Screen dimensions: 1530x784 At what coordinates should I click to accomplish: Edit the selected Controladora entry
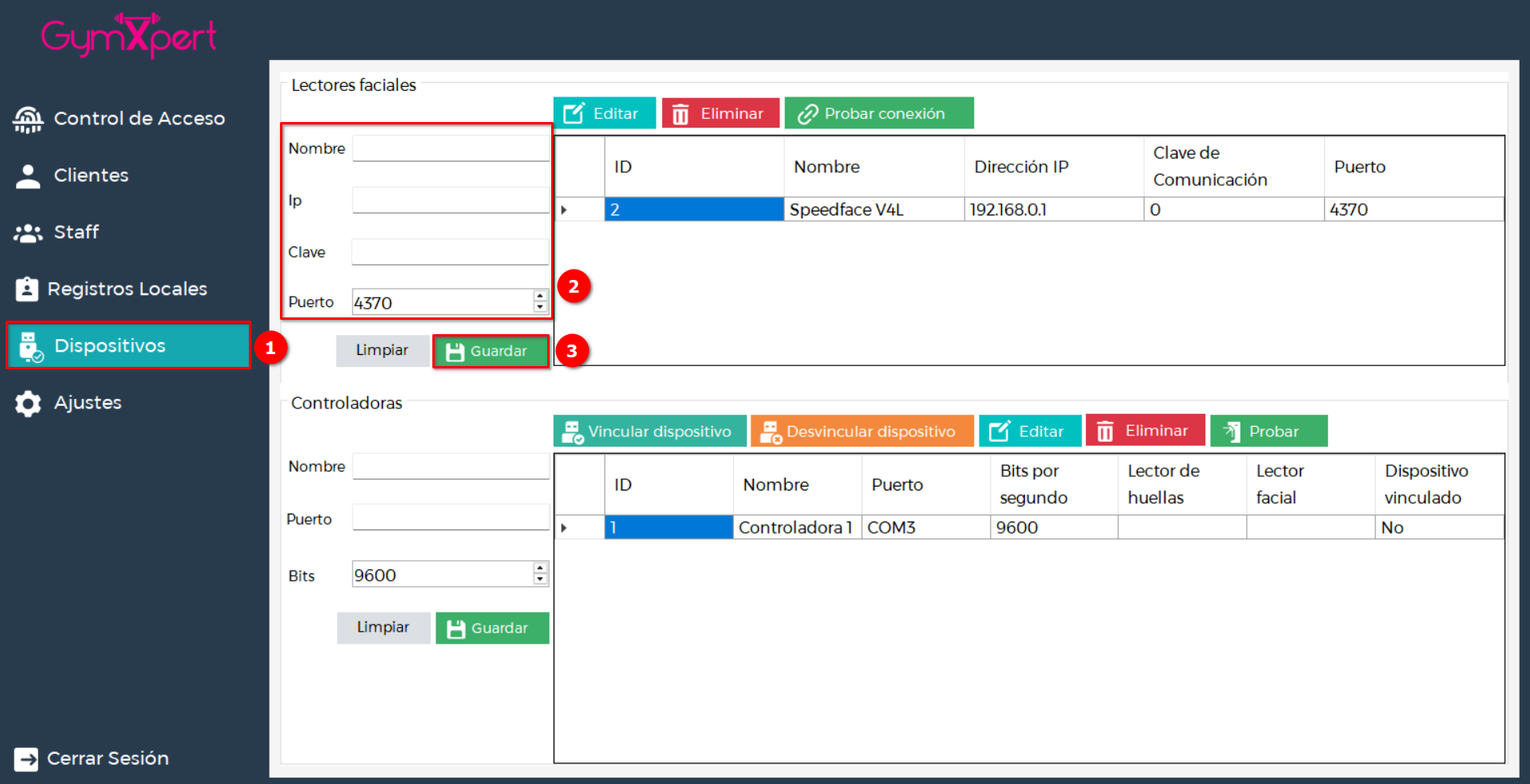[1029, 431]
